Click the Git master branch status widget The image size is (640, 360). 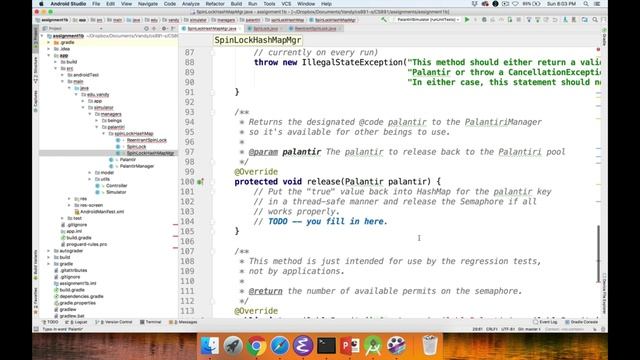529,329
